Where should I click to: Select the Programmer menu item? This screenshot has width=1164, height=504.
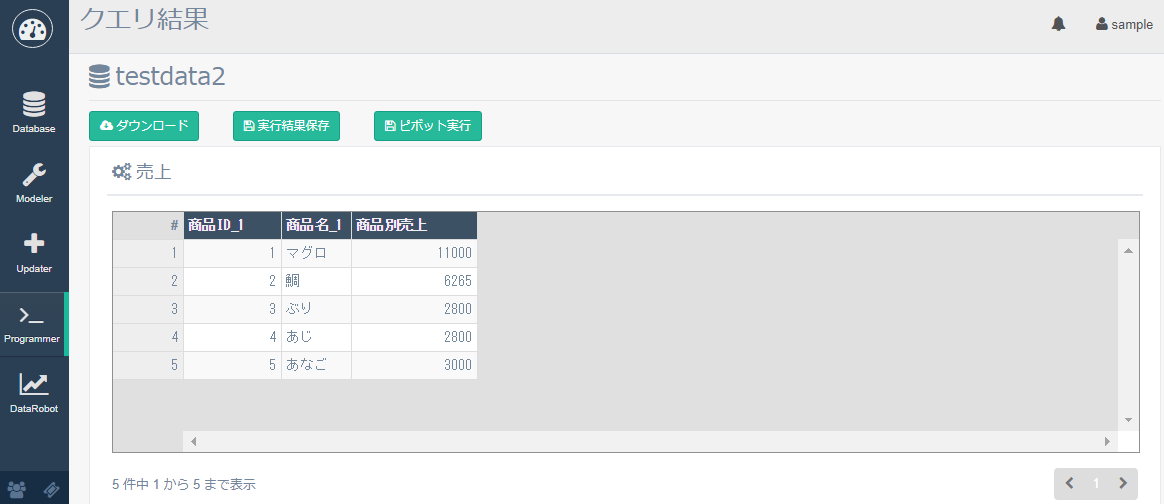tap(34, 323)
